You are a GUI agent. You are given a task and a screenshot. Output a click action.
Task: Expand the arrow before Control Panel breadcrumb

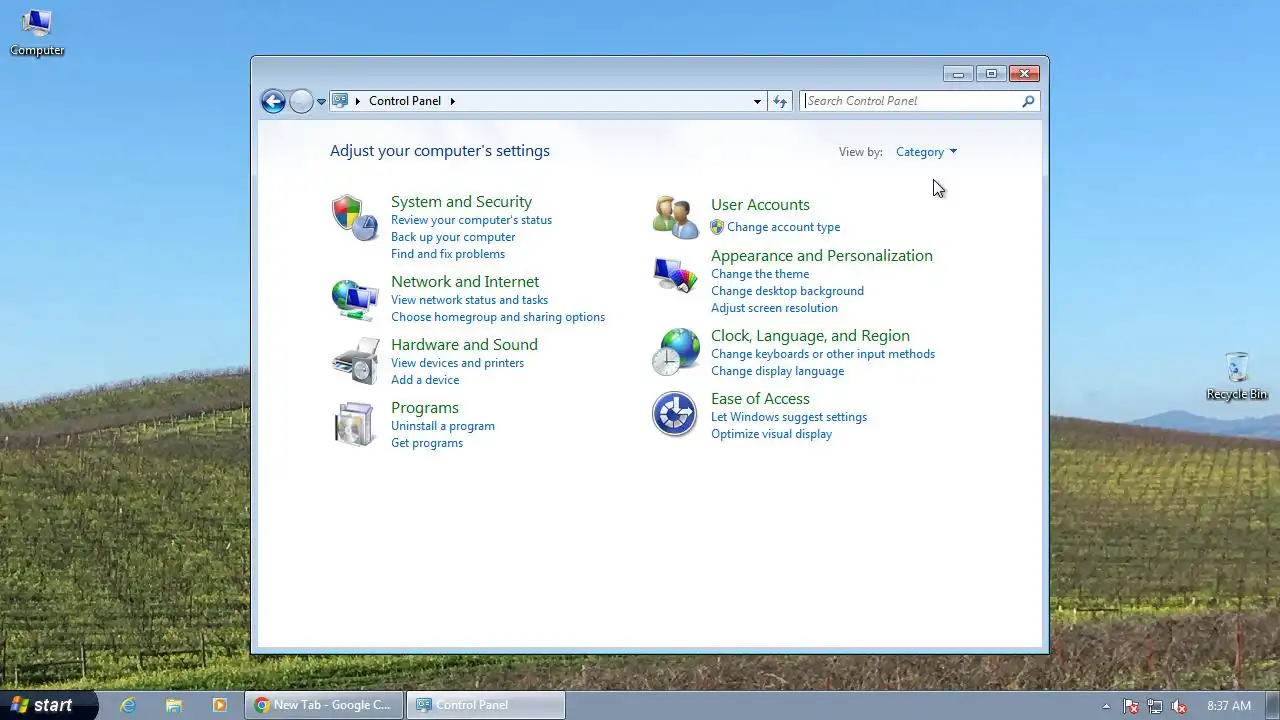pyautogui.click(x=358, y=101)
